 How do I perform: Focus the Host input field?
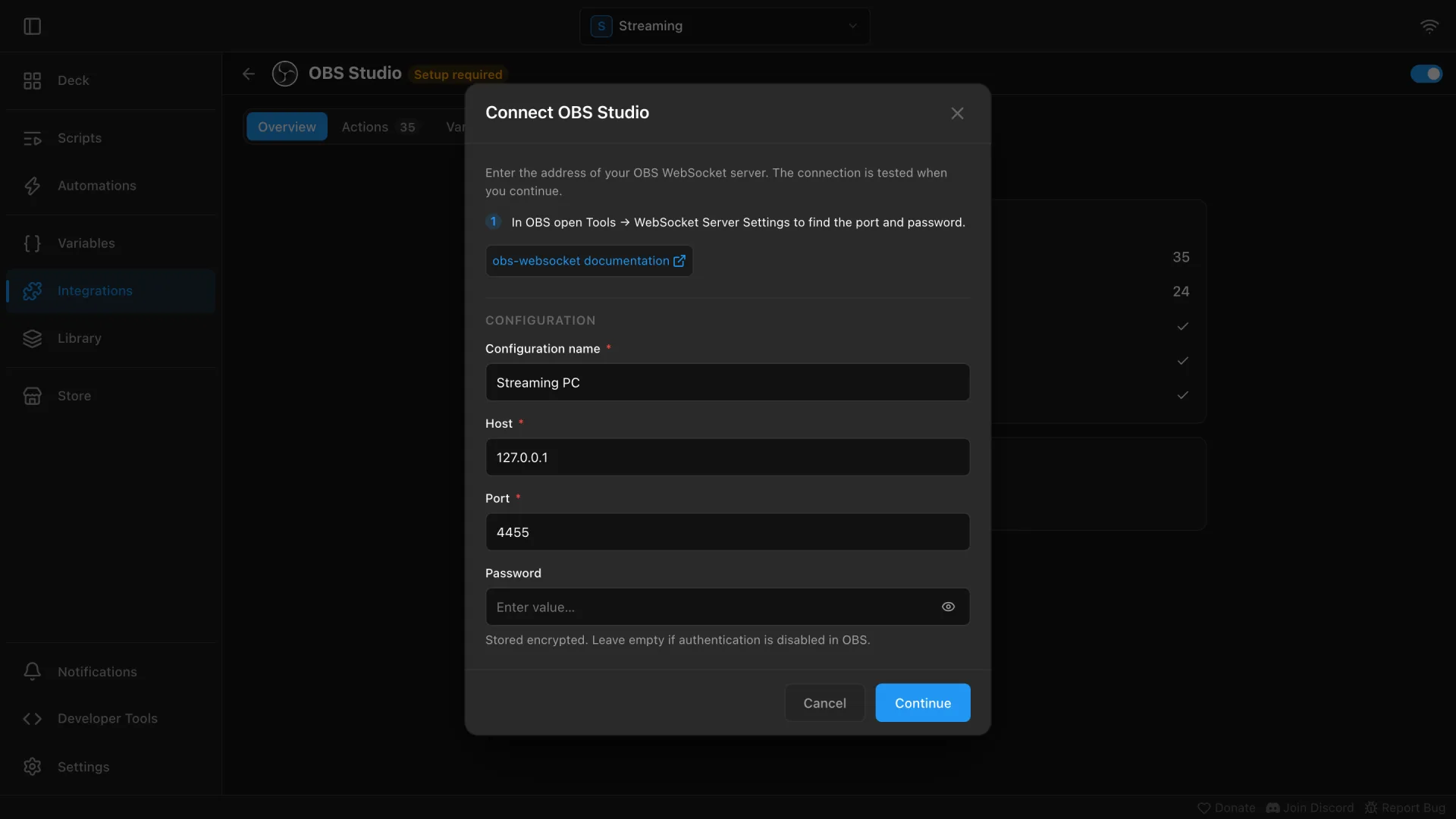[728, 457]
